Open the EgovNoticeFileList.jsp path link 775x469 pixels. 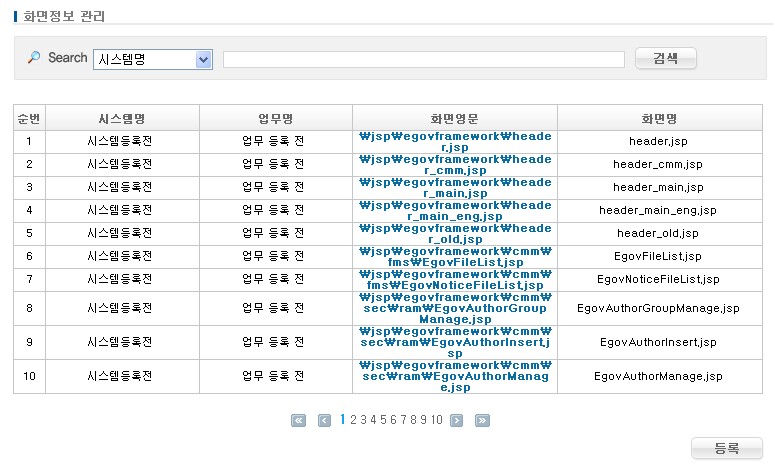pyautogui.click(x=454, y=279)
